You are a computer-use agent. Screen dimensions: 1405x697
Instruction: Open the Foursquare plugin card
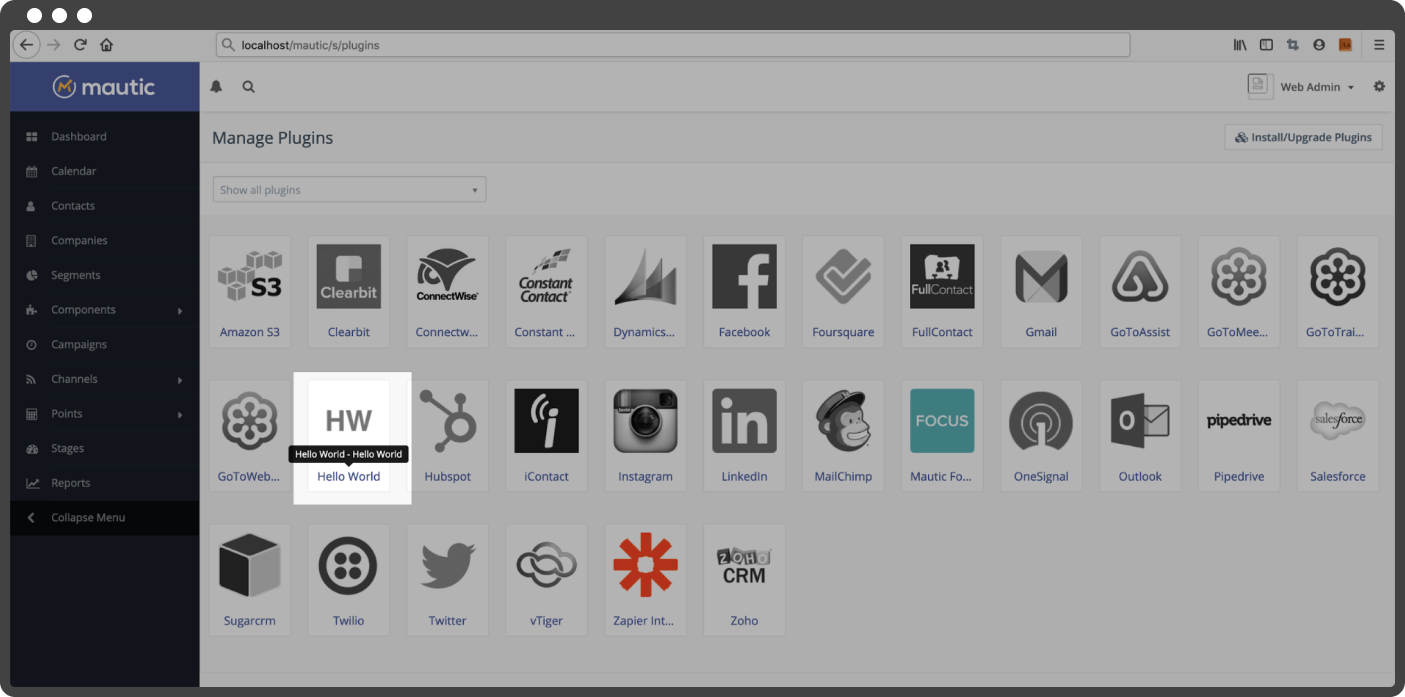coord(844,291)
